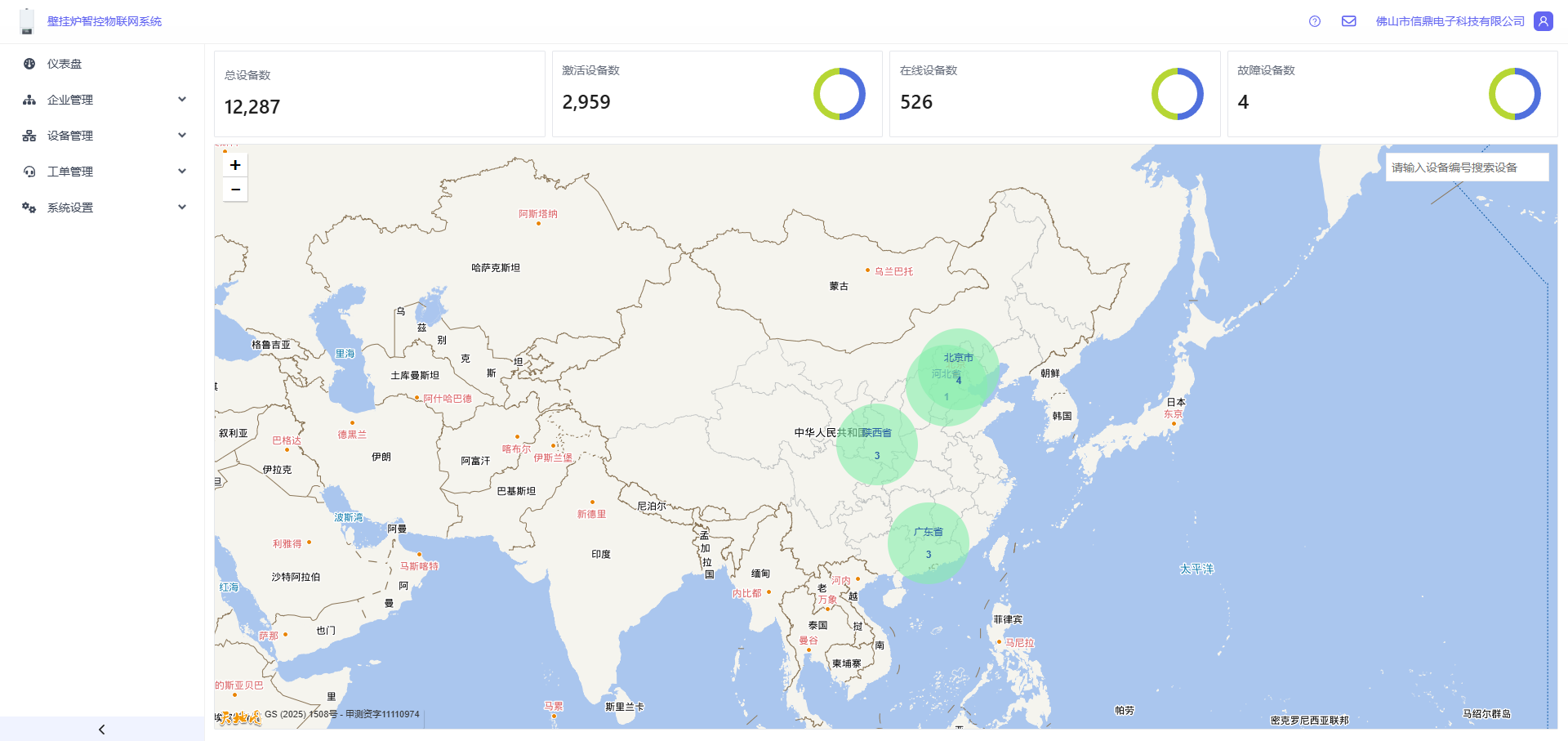Viewport: 1568px width, 741px height.
Task: Open the 工单管理 menu item
Action: pyautogui.click(x=70, y=172)
